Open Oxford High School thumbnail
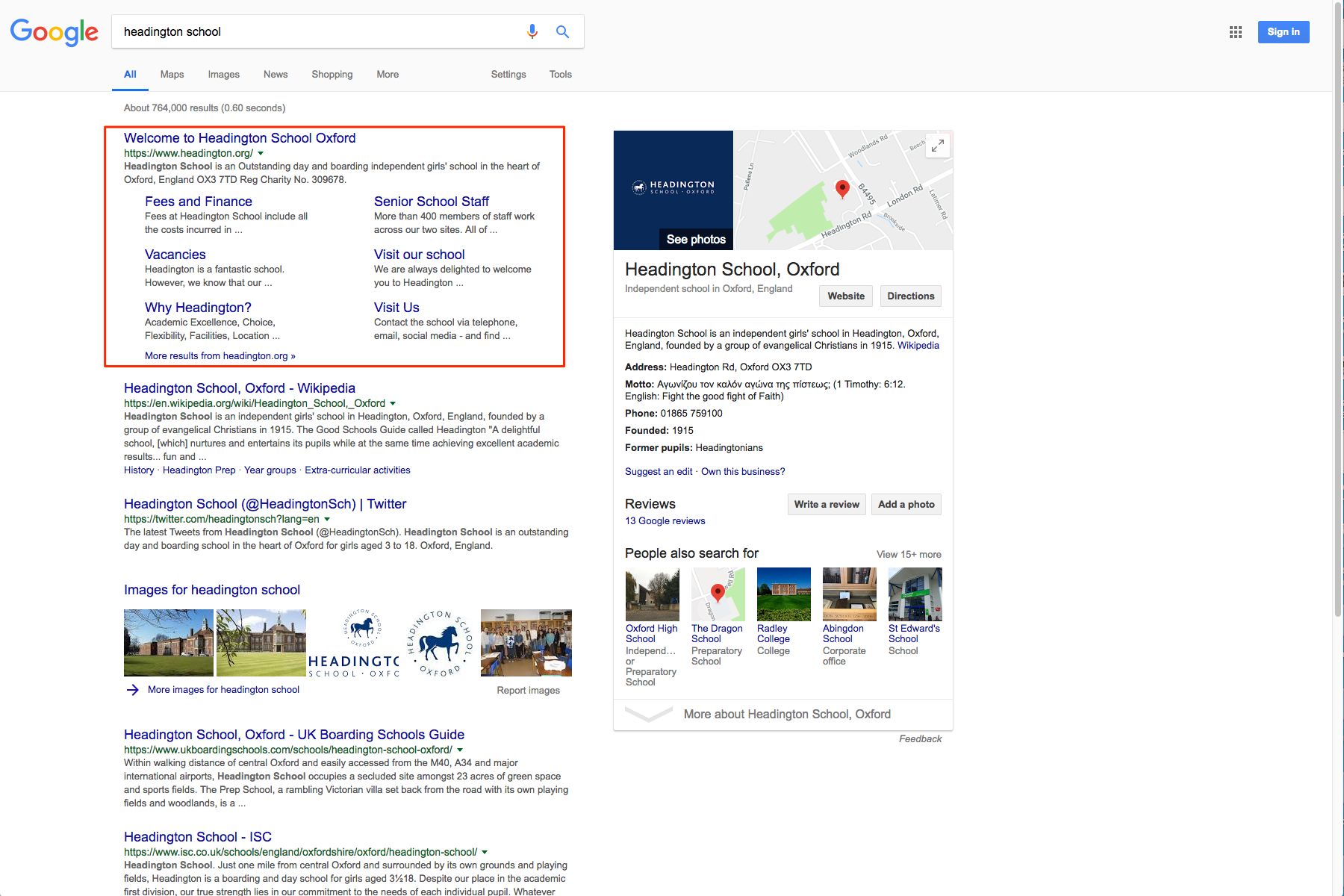This screenshot has height=896, width=1344. pyautogui.click(x=653, y=594)
